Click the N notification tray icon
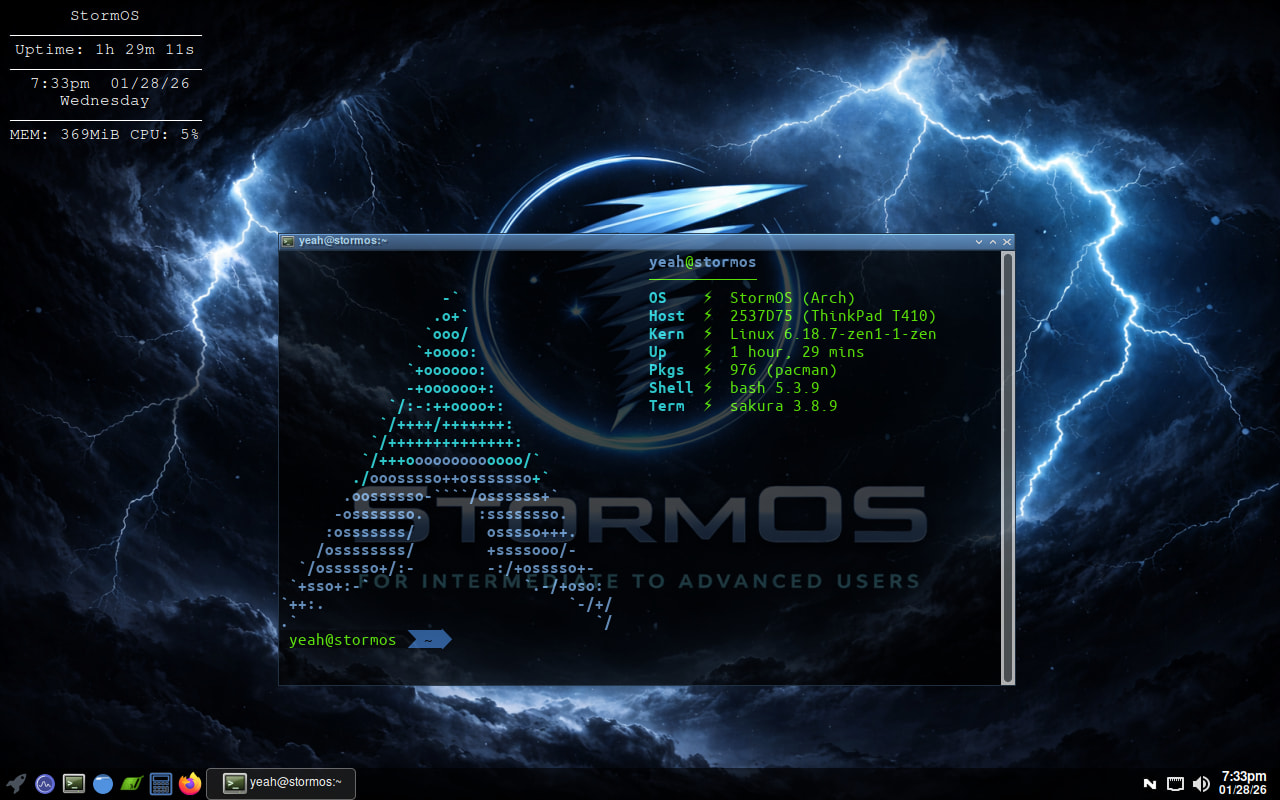This screenshot has width=1280, height=800. [x=1149, y=784]
